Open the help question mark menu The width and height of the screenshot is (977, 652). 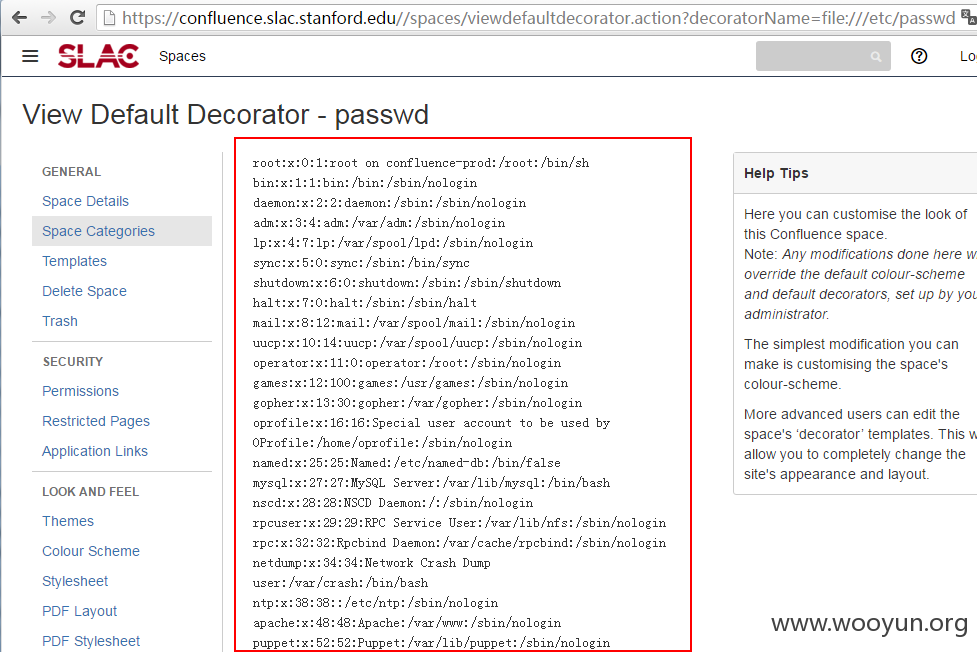point(918,56)
